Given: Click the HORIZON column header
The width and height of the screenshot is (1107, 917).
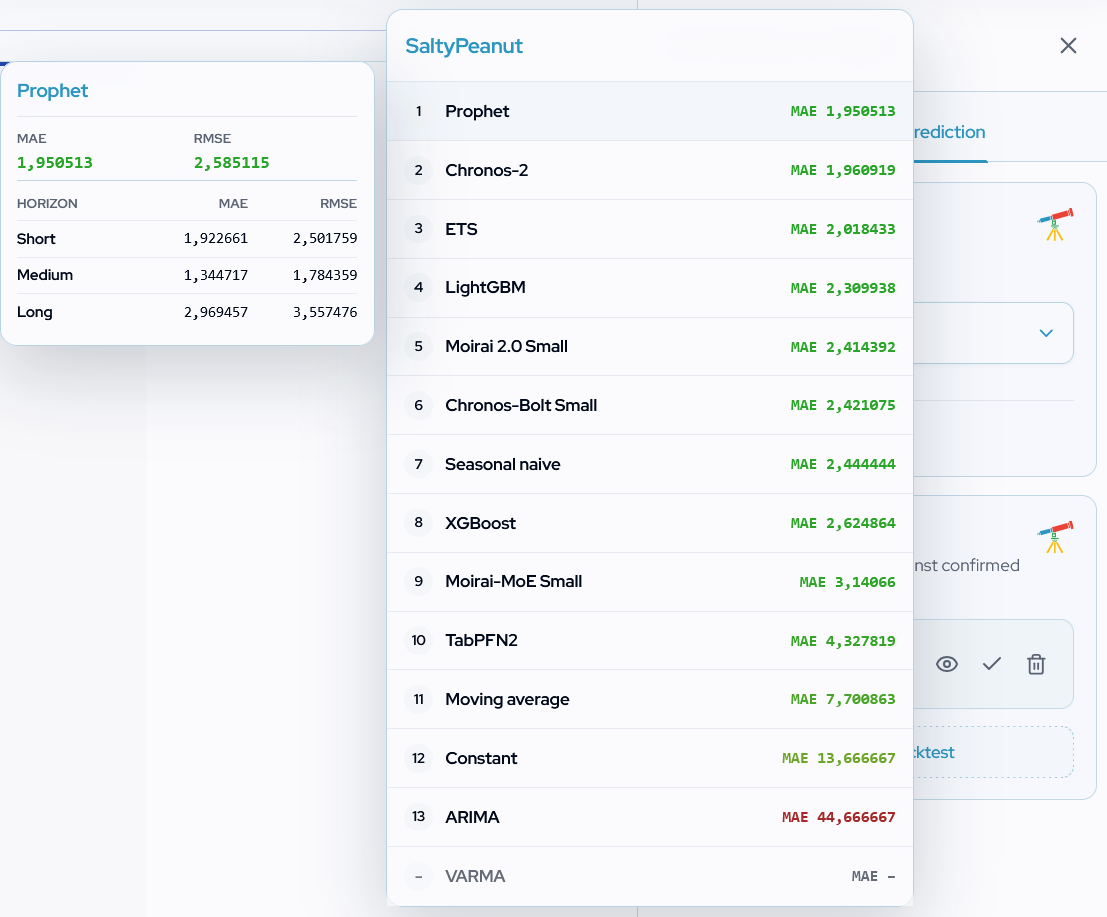Looking at the screenshot, I should (x=47, y=203).
